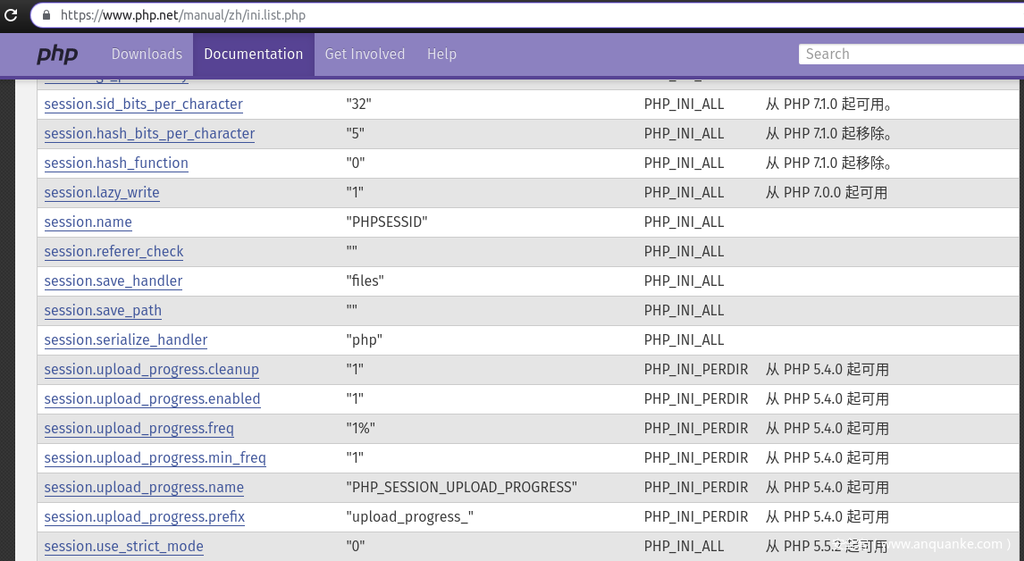Click the browser address bar URL
1024x561 pixels.
pos(183,15)
